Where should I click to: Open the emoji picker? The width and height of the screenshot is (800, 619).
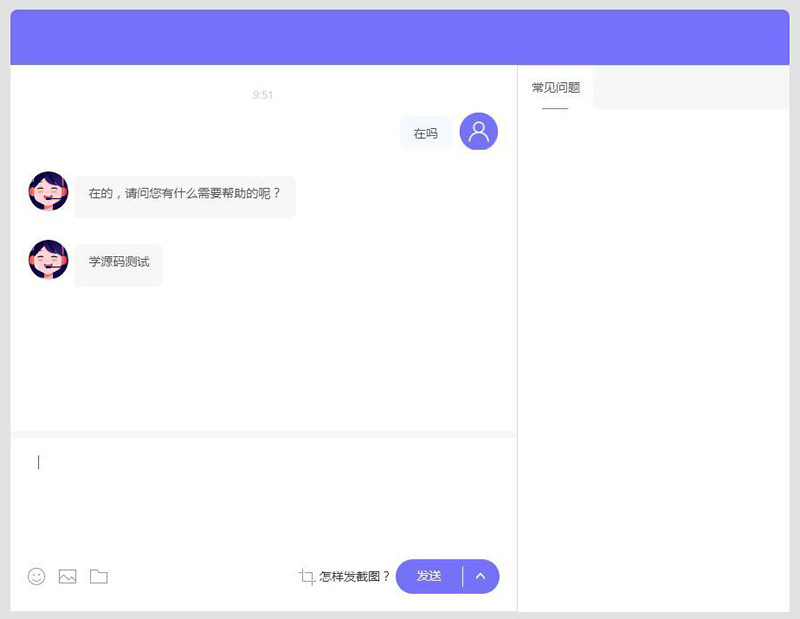click(x=35, y=576)
